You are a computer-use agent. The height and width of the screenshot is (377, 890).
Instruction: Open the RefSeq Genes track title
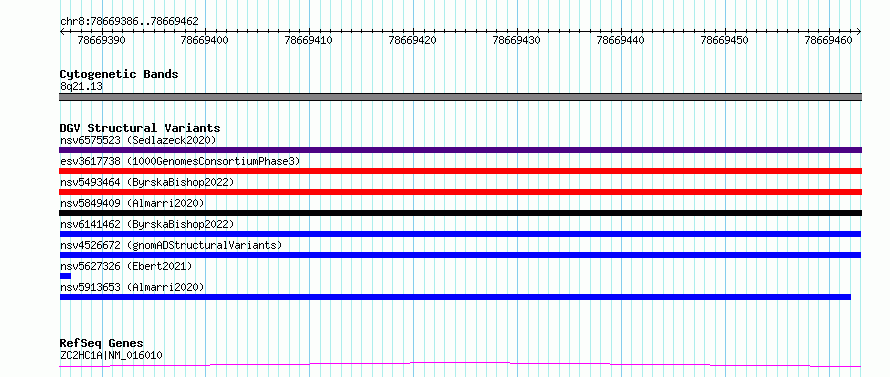tap(102, 344)
